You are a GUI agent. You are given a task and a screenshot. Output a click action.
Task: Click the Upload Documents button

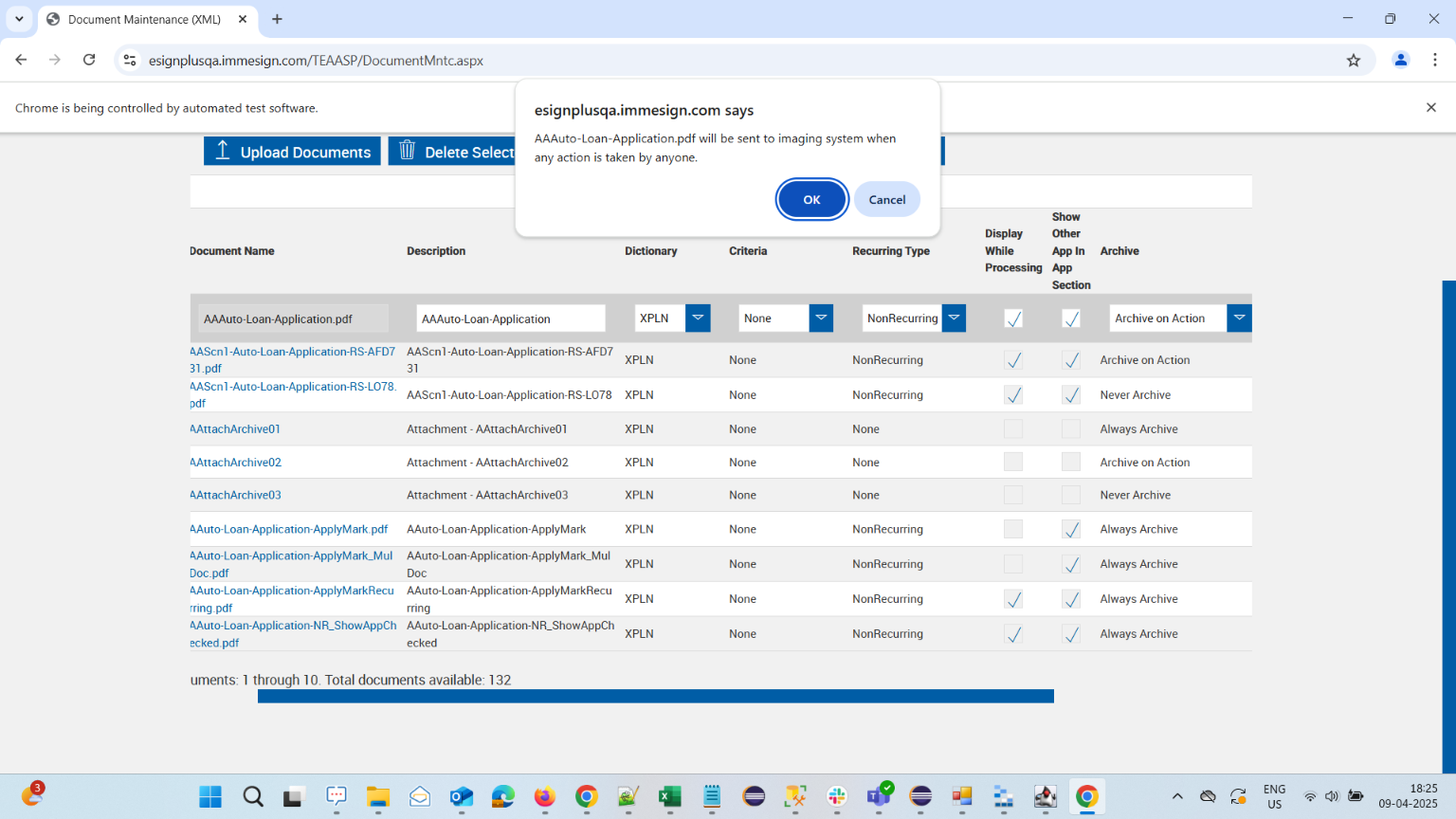point(292,152)
